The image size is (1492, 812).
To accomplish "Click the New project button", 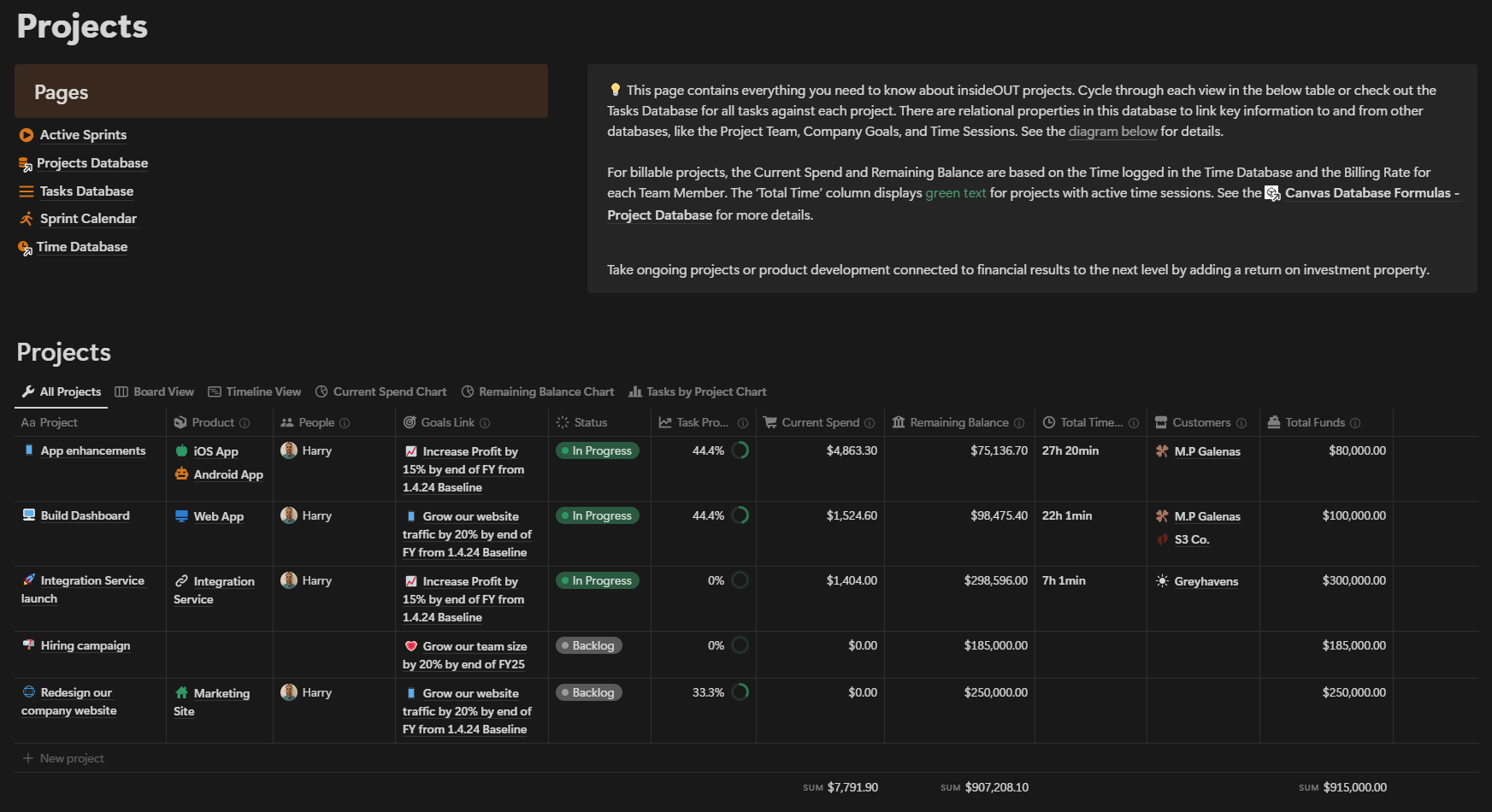I will pyautogui.click(x=63, y=758).
